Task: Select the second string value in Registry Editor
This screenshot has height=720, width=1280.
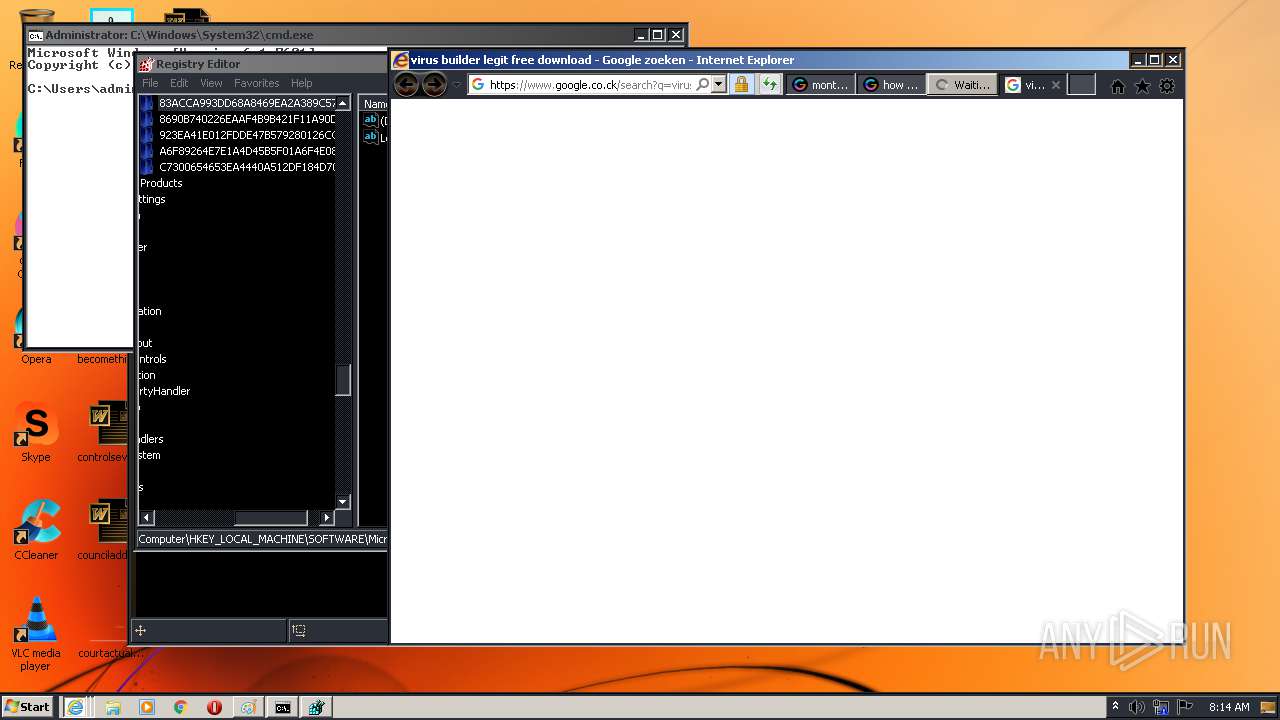Action: (375, 137)
